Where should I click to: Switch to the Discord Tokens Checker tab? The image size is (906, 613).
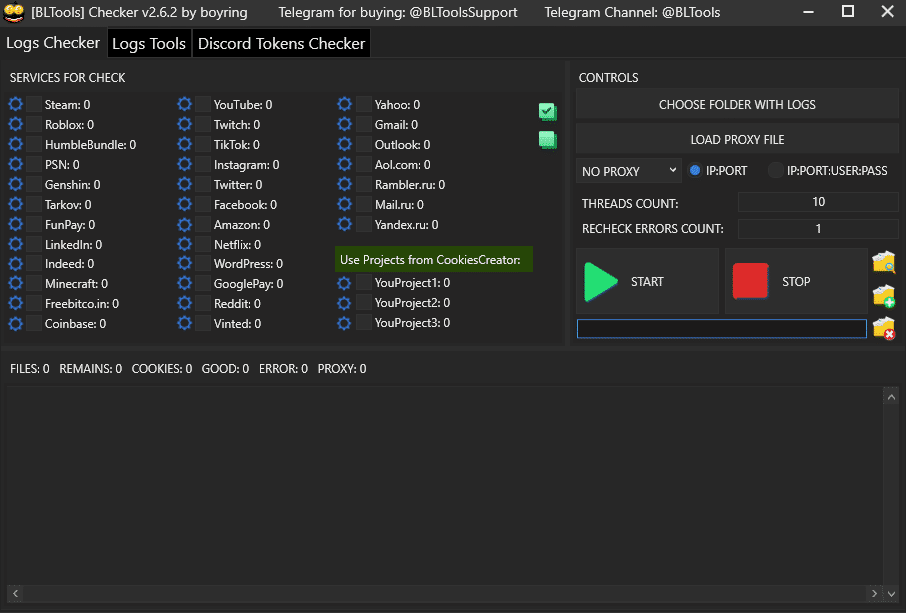pos(281,43)
